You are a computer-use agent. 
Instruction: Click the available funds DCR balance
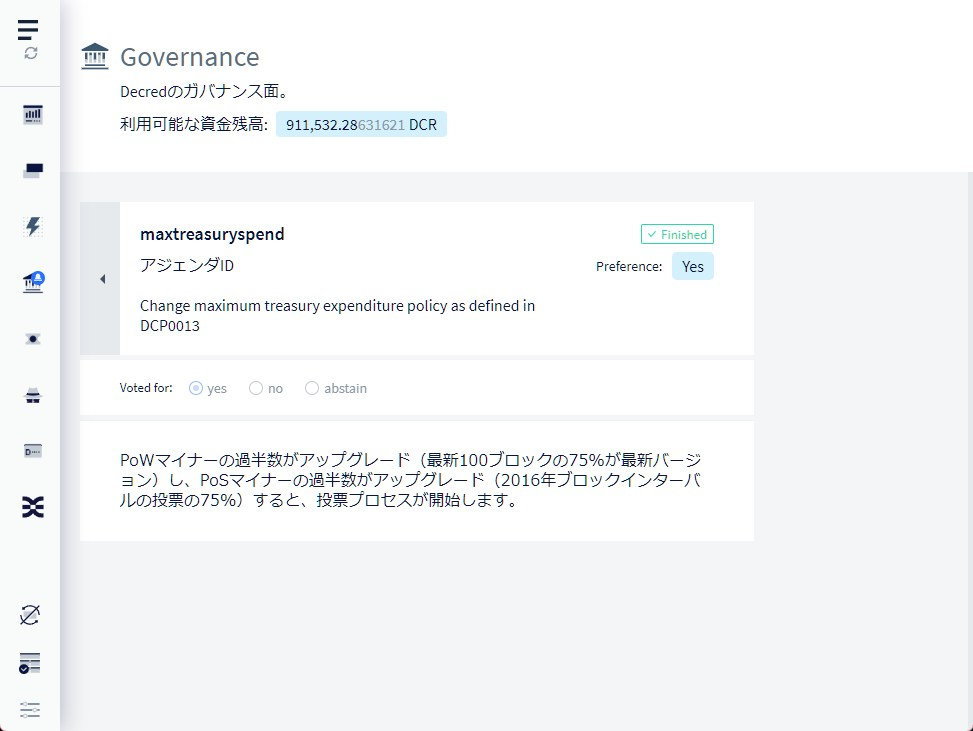tap(361, 125)
